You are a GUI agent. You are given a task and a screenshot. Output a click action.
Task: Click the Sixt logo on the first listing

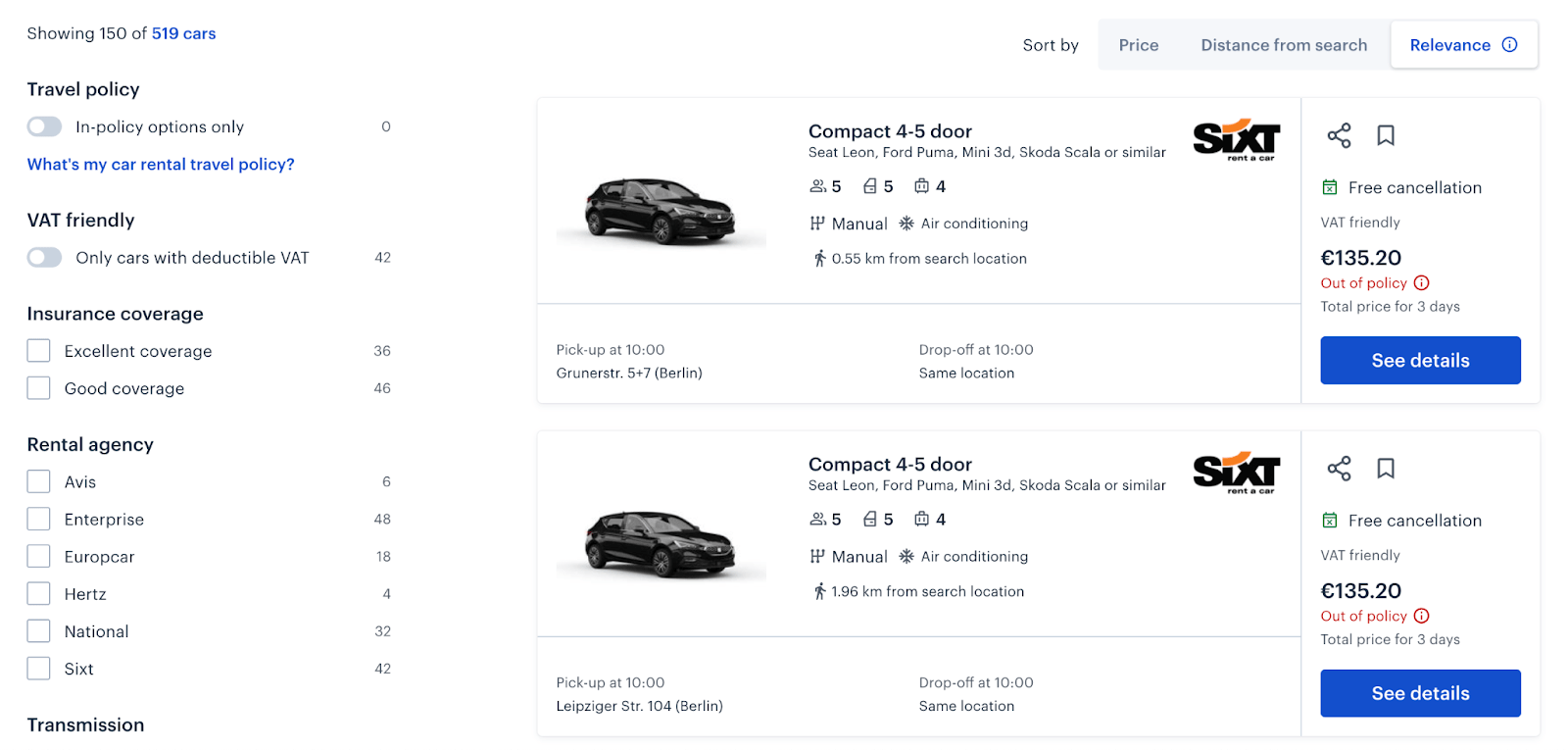point(1236,137)
